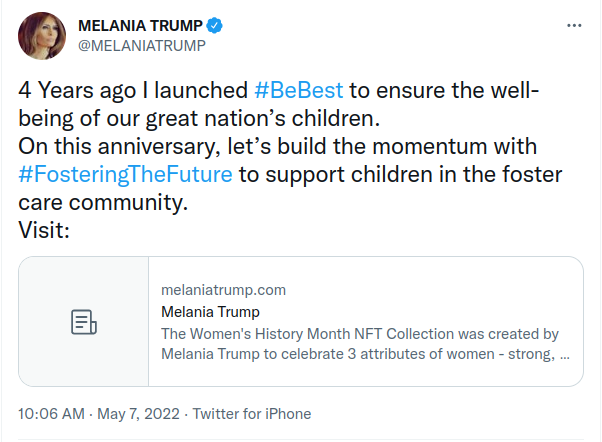Open Melania Trump's profile picture
Screen dimensions: 602x442
tap(42, 36)
